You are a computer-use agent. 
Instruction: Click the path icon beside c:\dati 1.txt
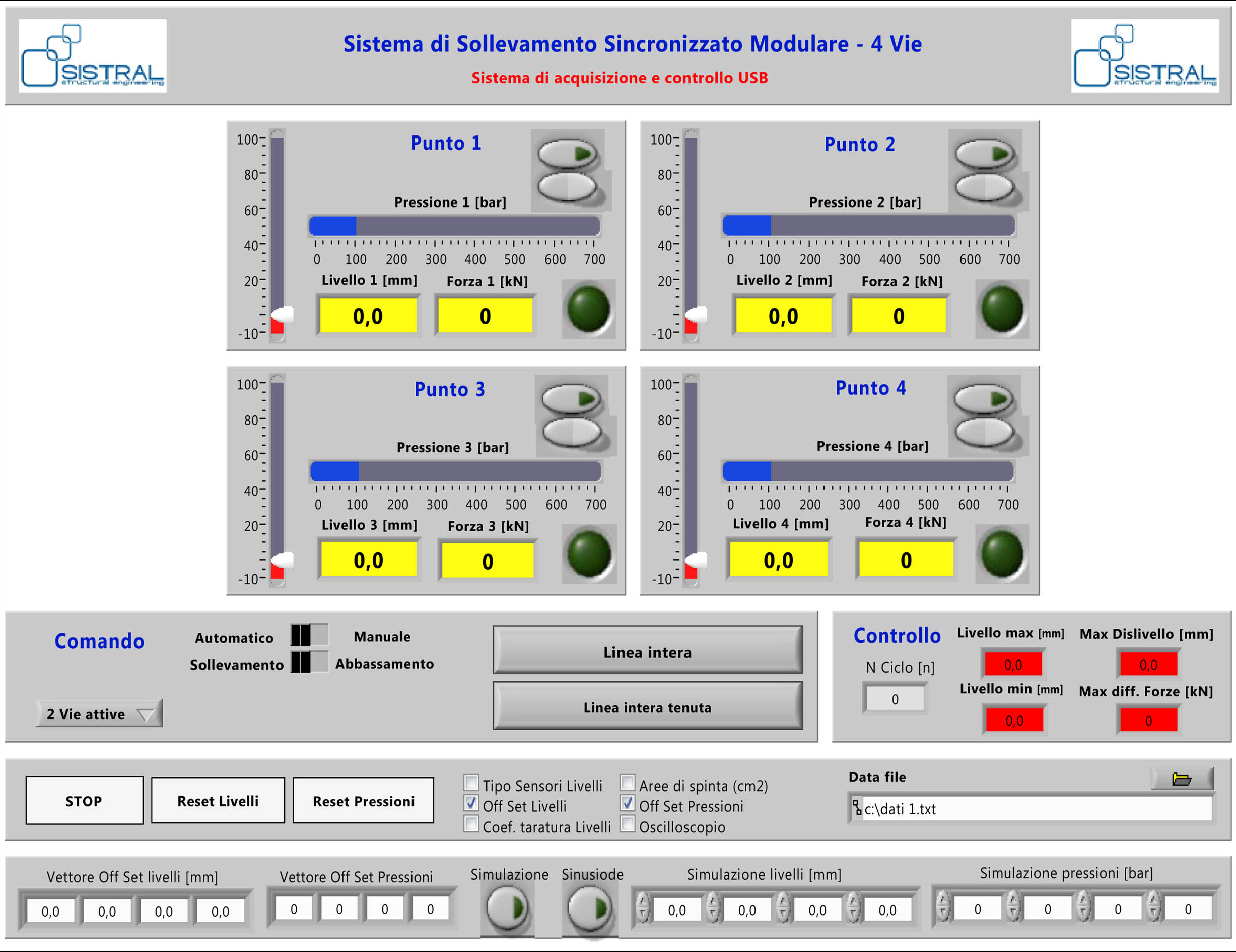click(857, 807)
